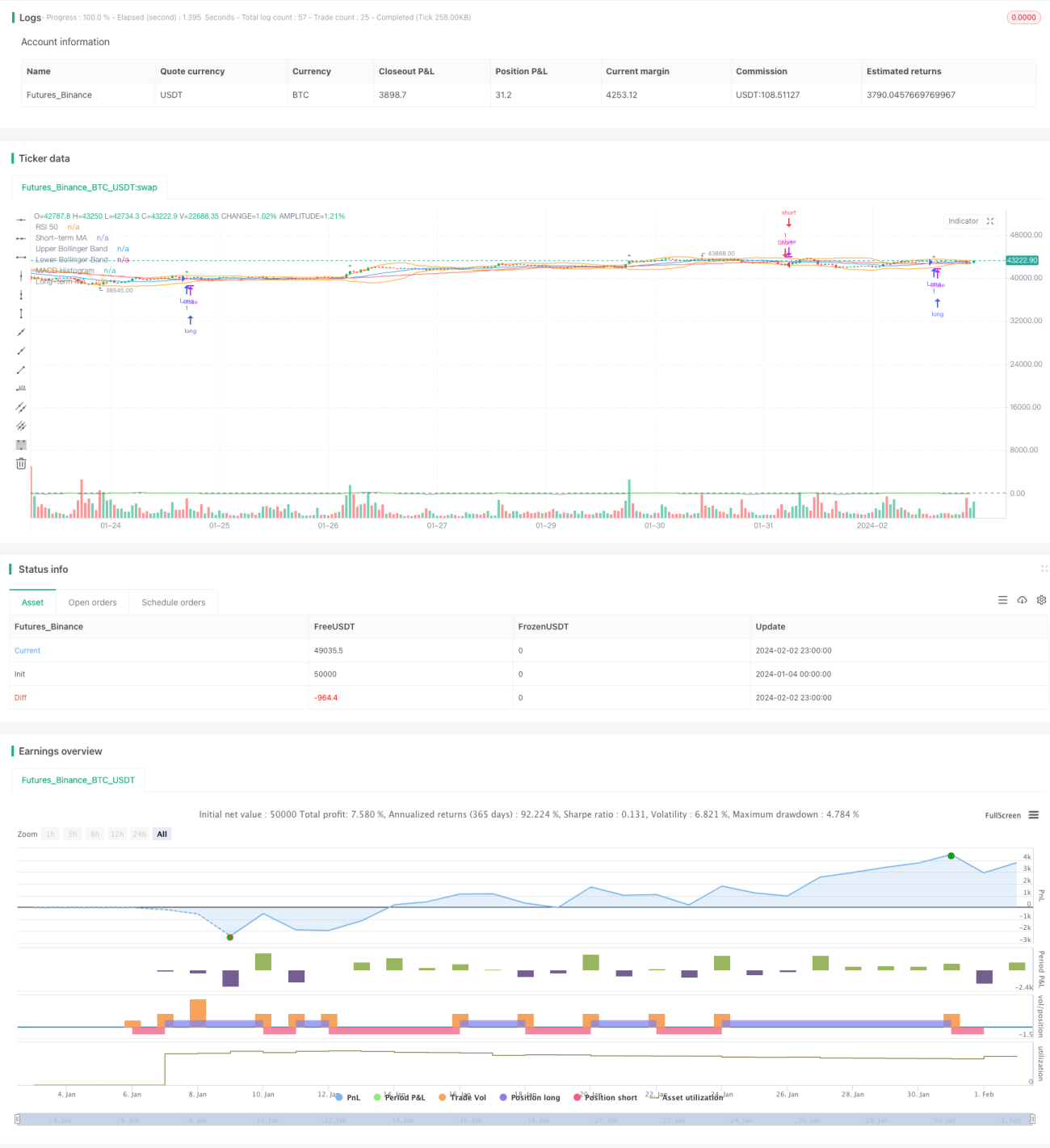
Task: Click the FullScreen button on earnings chart
Action: (1002, 815)
